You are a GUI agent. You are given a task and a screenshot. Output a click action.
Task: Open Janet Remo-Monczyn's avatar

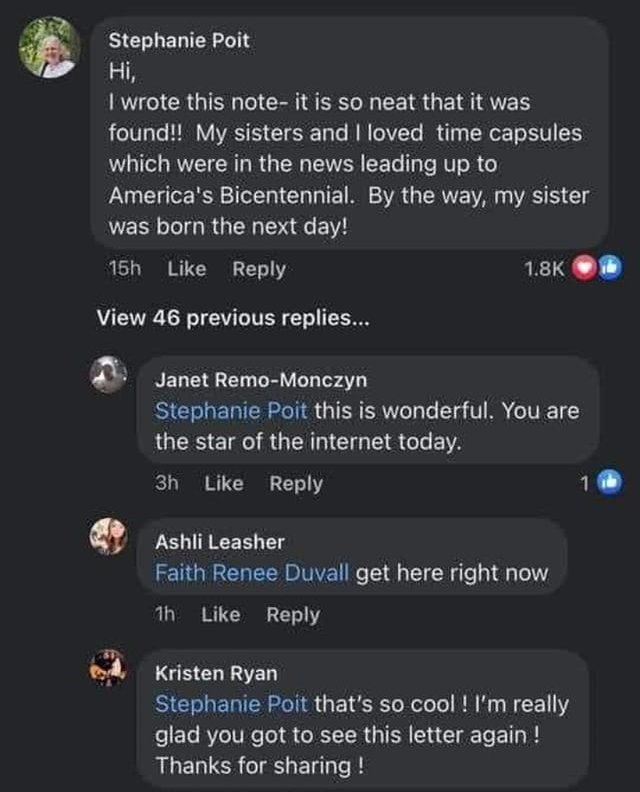[x=108, y=375]
